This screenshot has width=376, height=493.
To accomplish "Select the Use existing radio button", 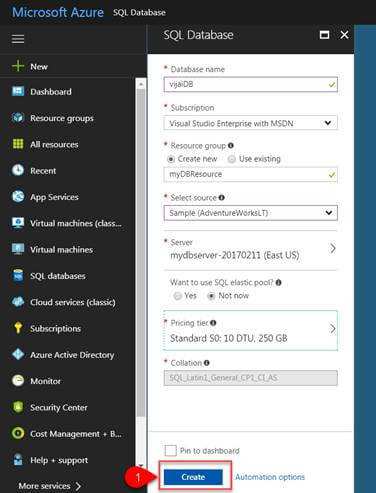I will click(x=232, y=159).
